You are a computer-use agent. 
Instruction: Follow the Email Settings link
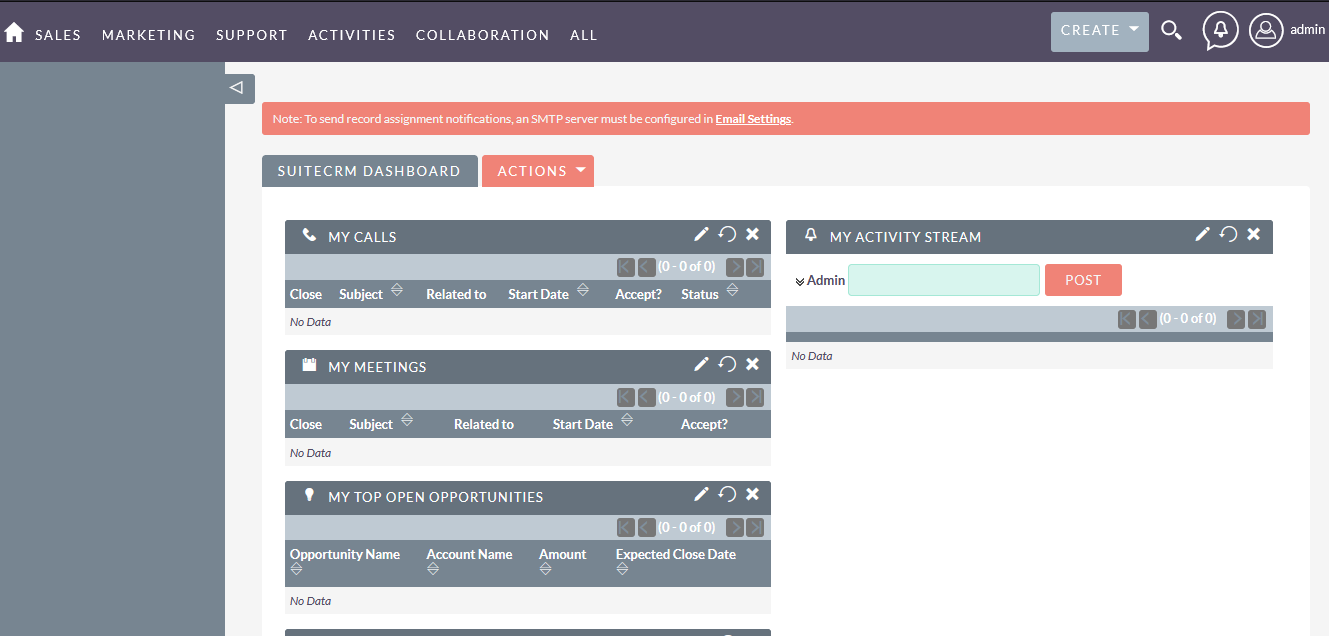[753, 119]
